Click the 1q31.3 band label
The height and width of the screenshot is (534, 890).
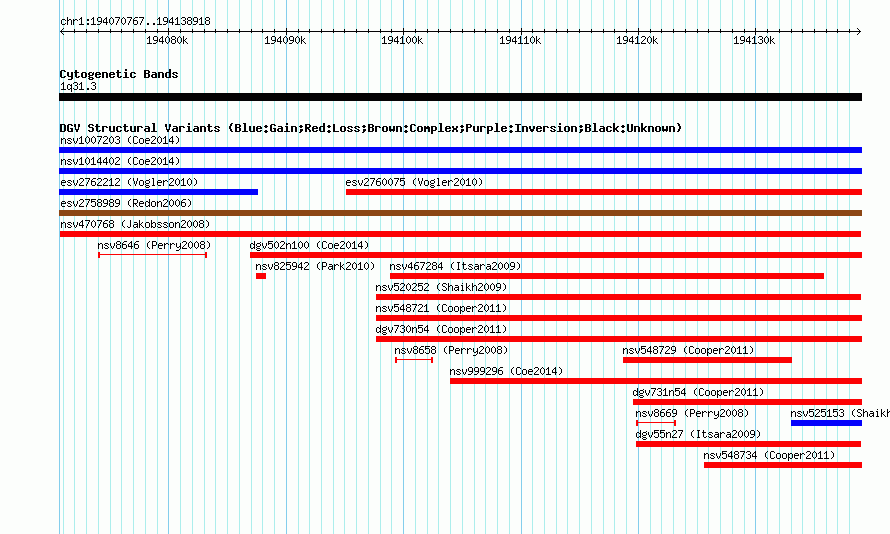tap(78, 86)
